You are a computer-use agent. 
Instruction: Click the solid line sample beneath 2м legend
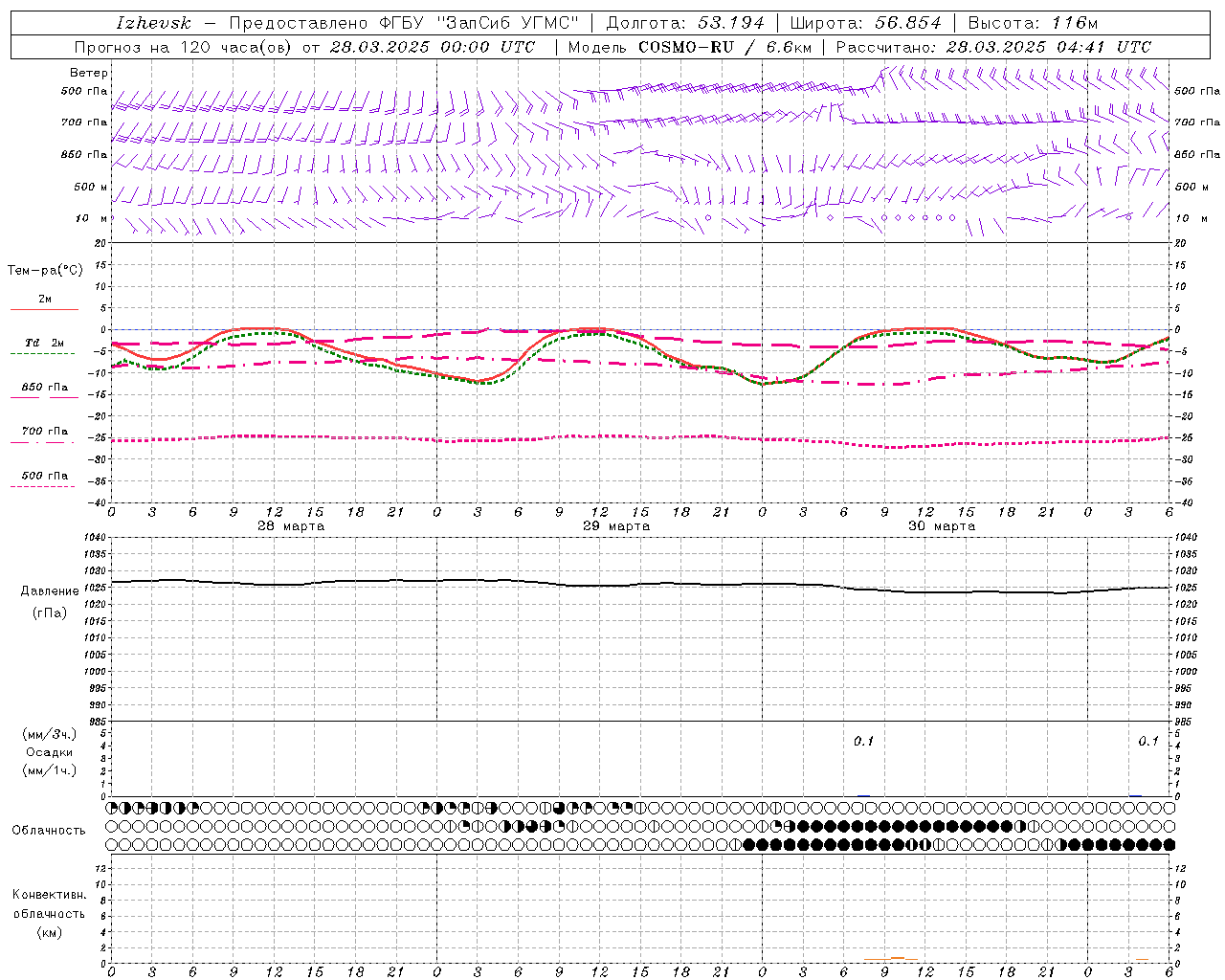pos(44,309)
